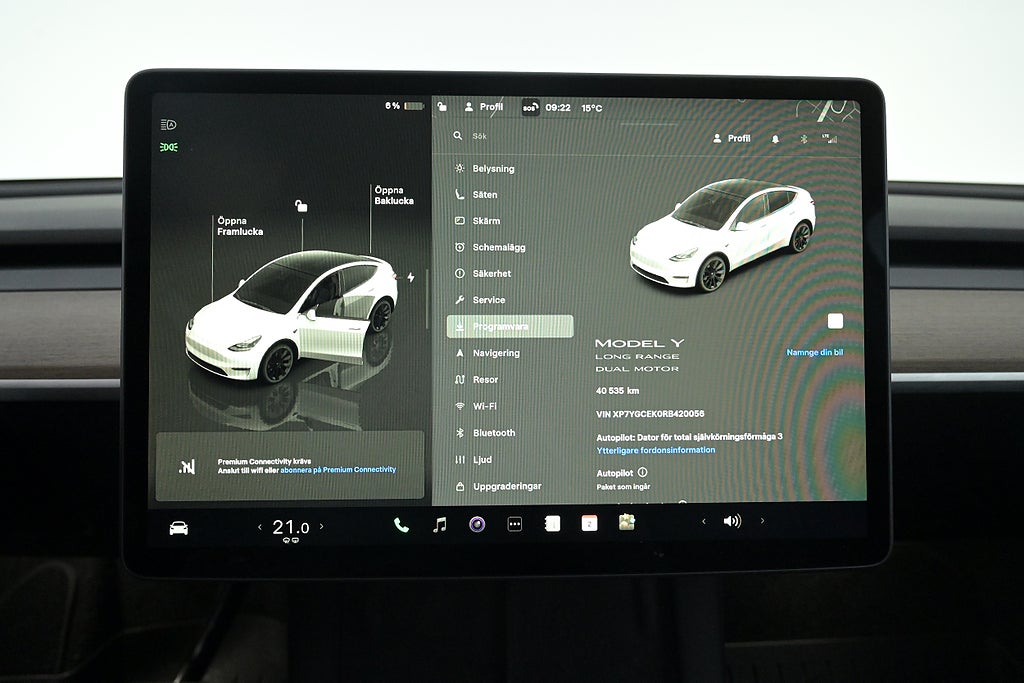Decrease volume with left arrow

703,521
